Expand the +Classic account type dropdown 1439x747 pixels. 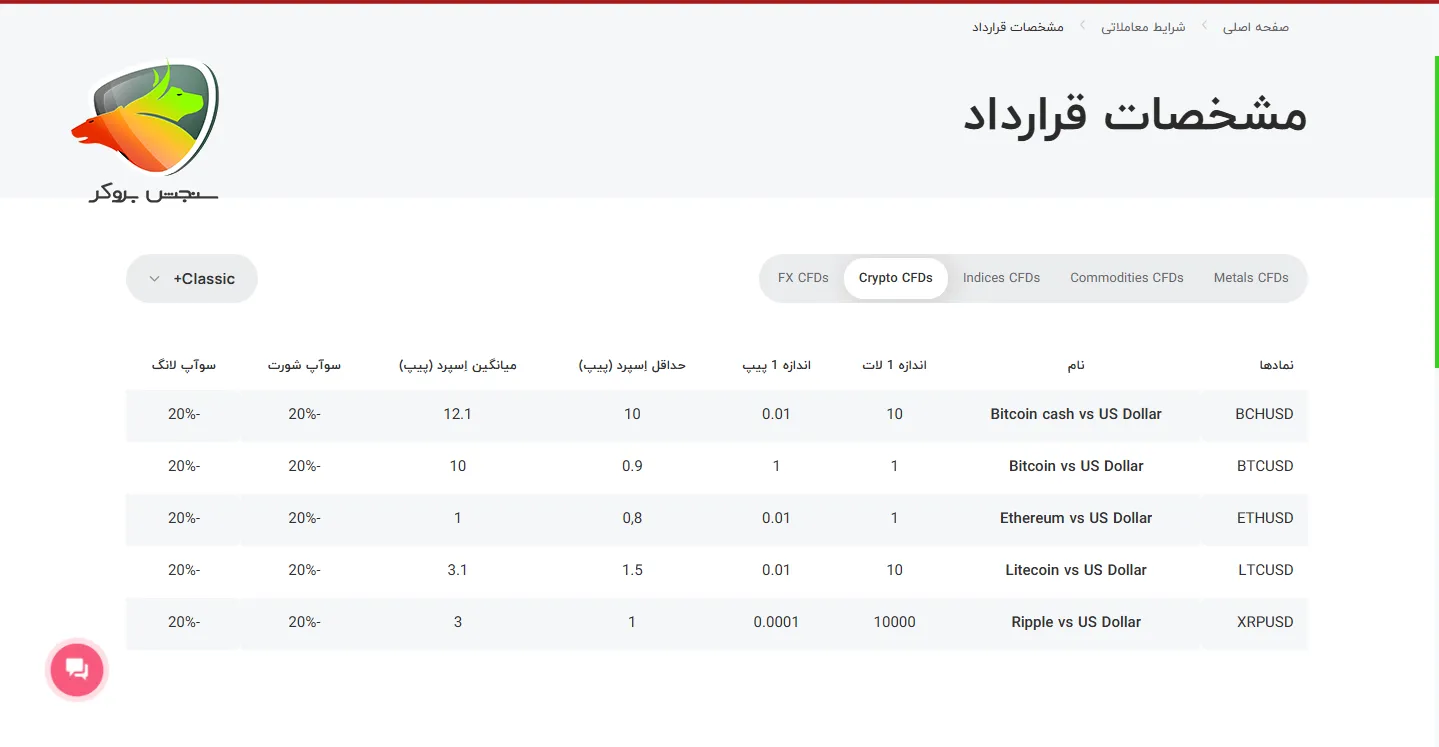191,278
